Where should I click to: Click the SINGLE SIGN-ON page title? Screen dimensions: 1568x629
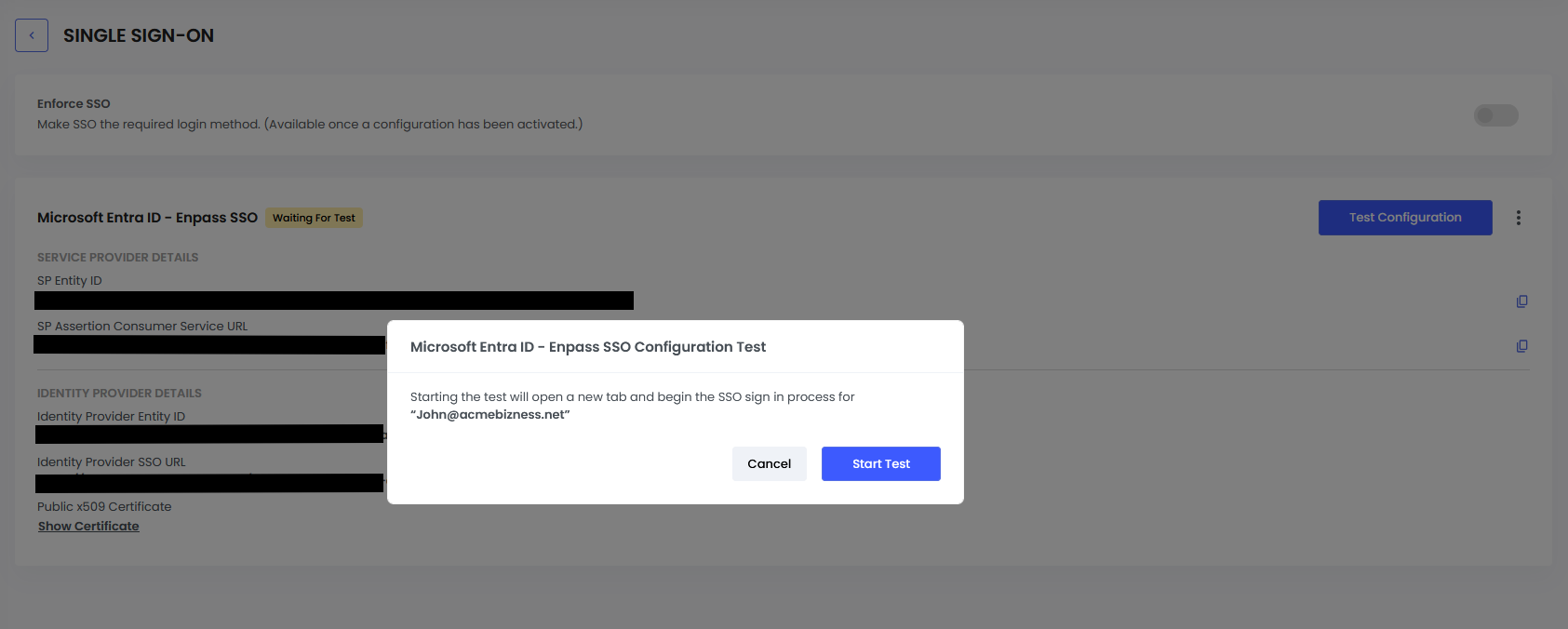(139, 35)
